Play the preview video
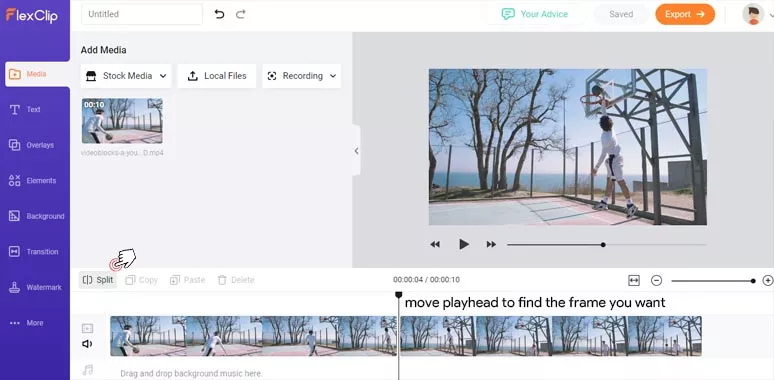Image resolution: width=774 pixels, height=380 pixels. coord(464,244)
